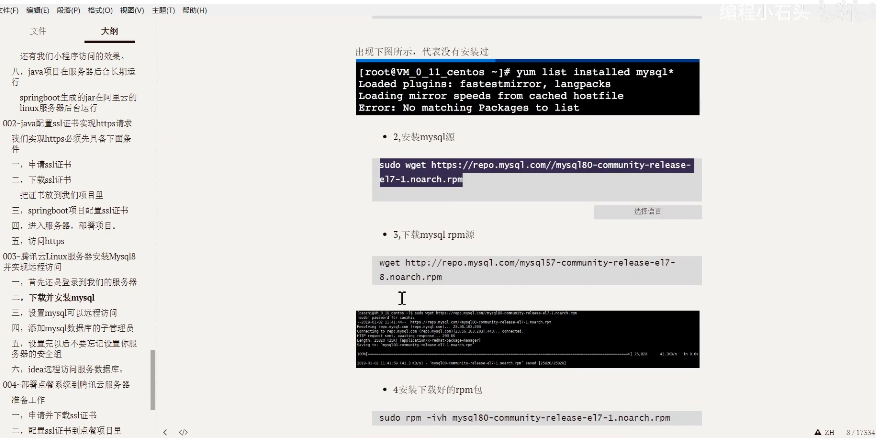876x438 pixels.
Task: Click the yum list installed terminal screenshot
Action: click(x=527, y=87)
